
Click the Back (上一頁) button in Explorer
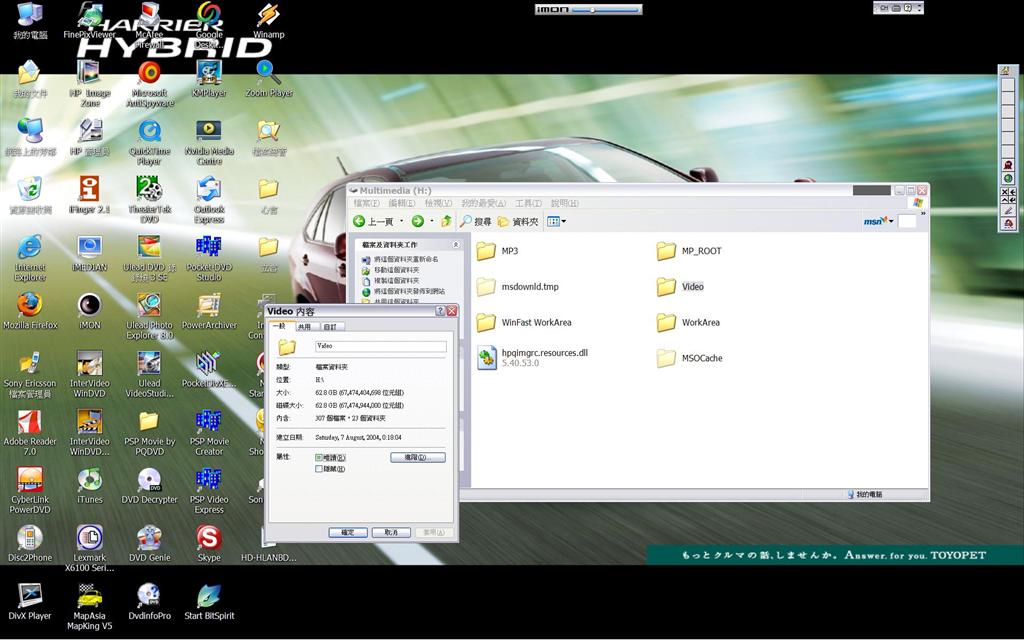[374, 221]
